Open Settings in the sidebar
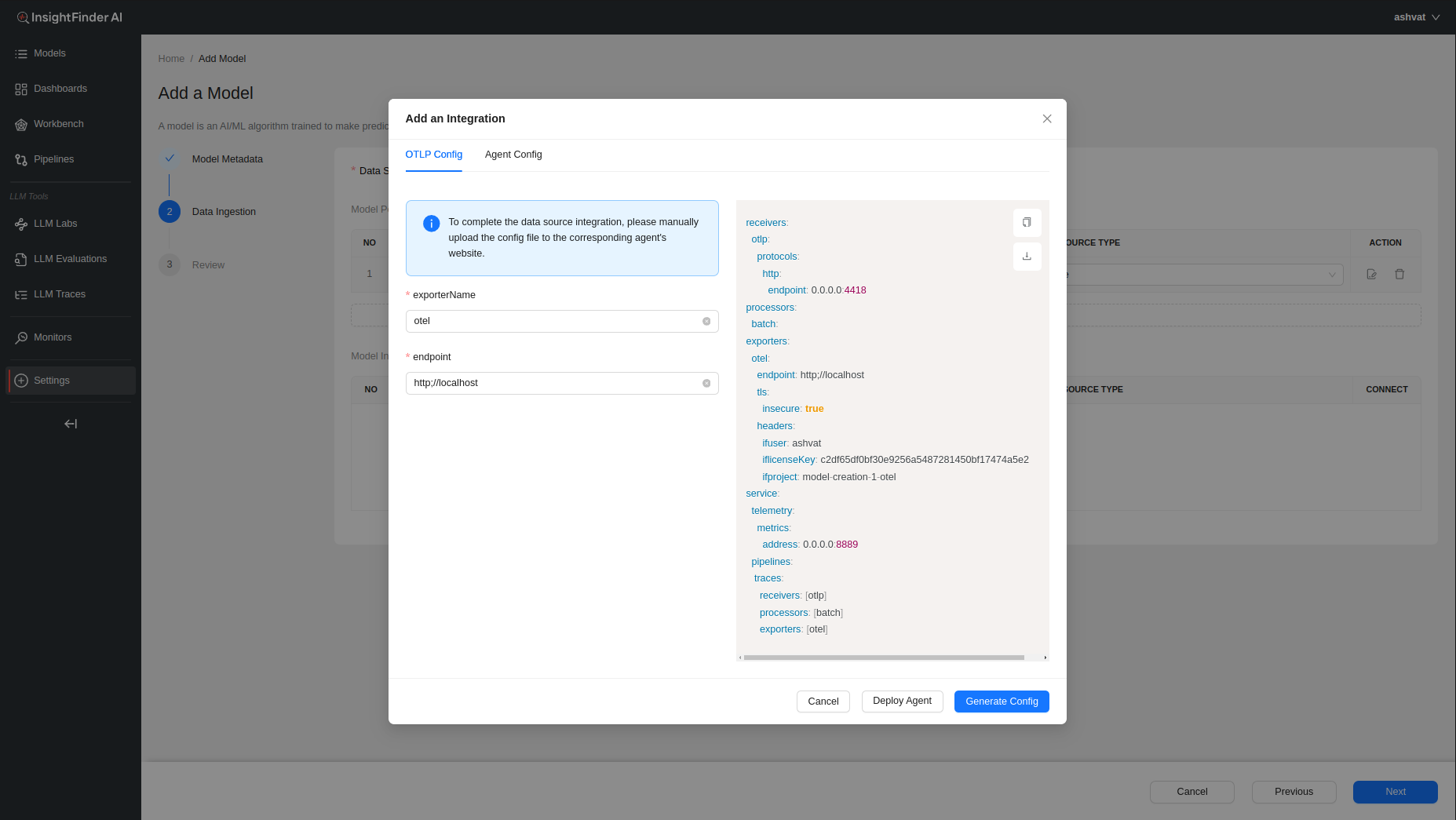This screenshot has width=1456, height=820. (52, 381)
